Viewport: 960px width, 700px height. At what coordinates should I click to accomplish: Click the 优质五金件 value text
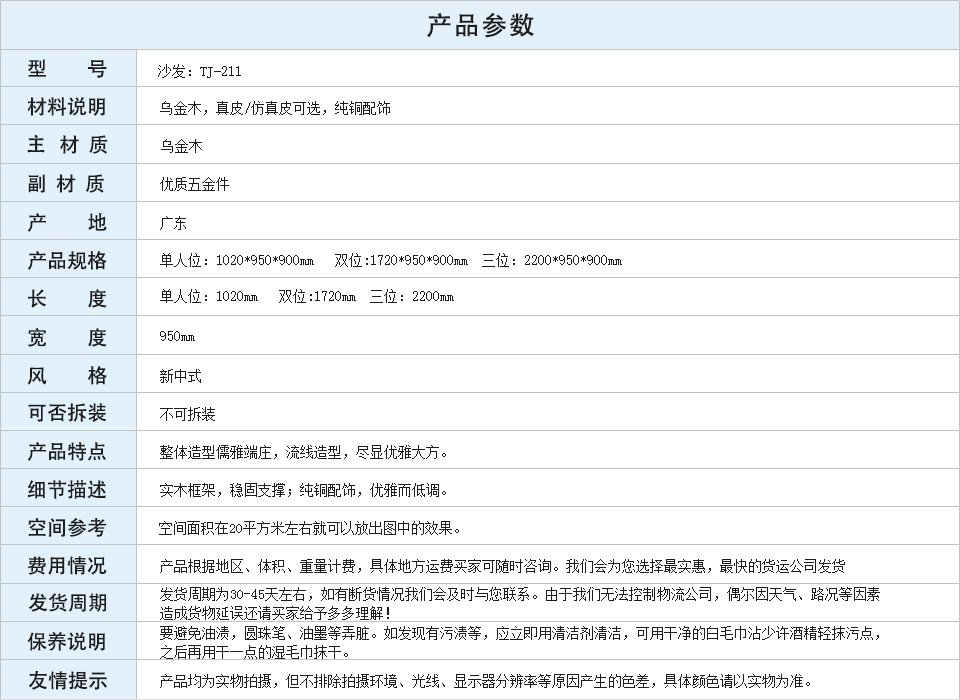tap(194, 184)
